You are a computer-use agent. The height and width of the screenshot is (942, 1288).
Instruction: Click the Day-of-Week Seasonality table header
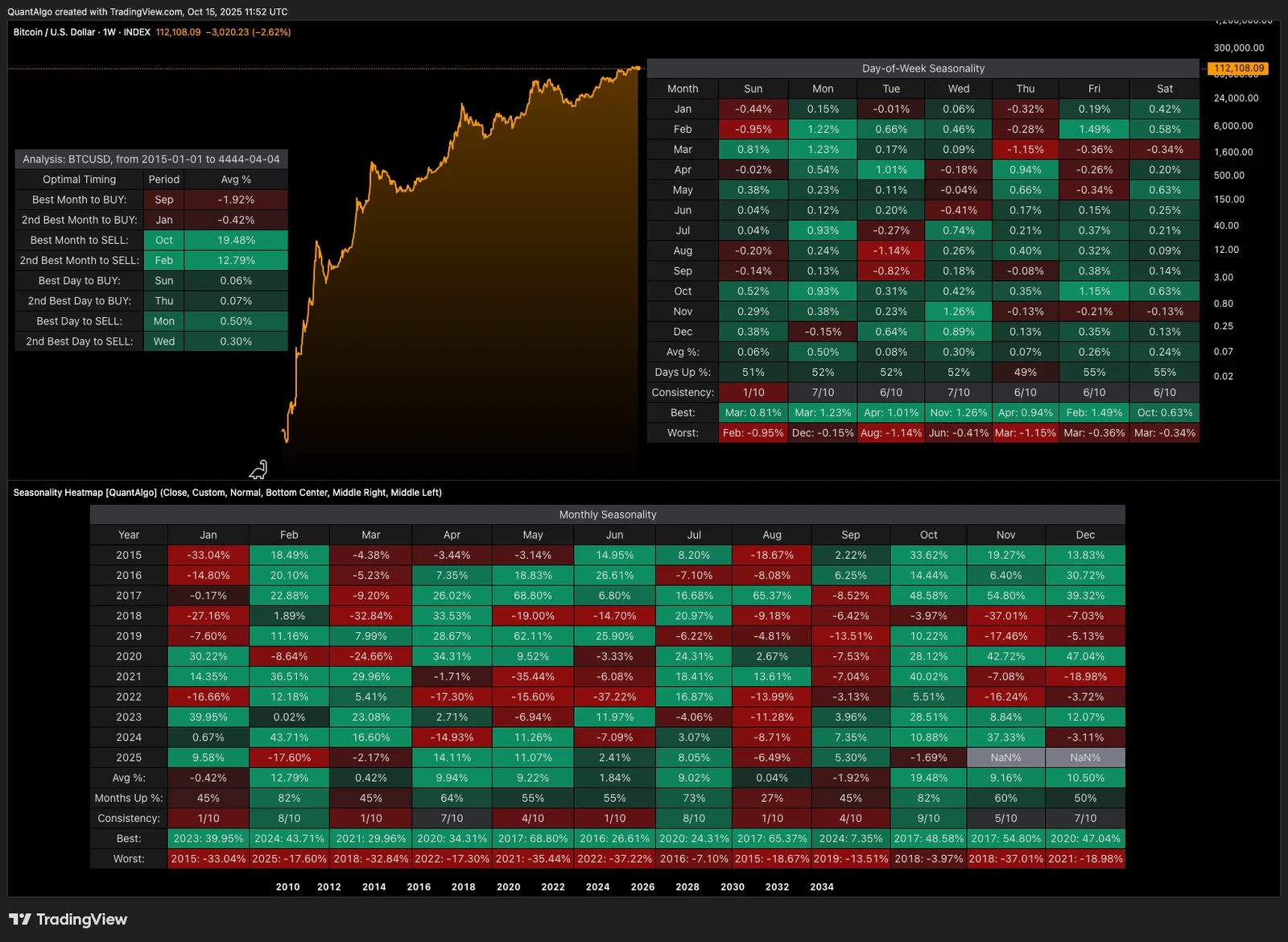click(923, 68)
